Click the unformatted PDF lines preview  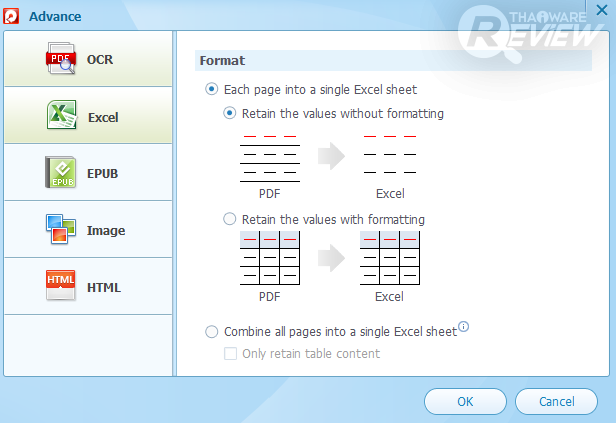pos(270,158)
